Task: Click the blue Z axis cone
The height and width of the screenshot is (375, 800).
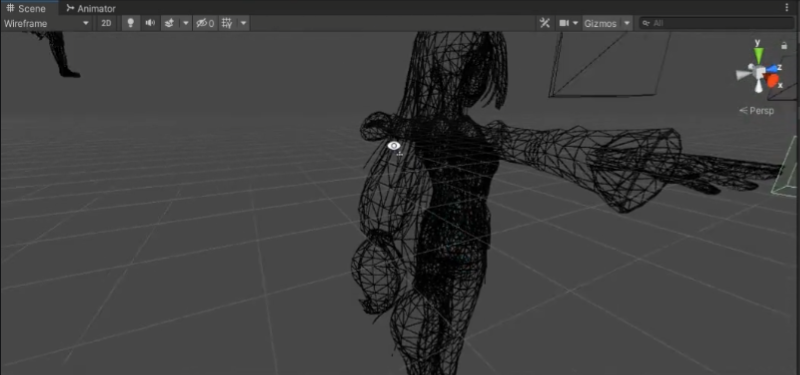Action: [772, 68]
